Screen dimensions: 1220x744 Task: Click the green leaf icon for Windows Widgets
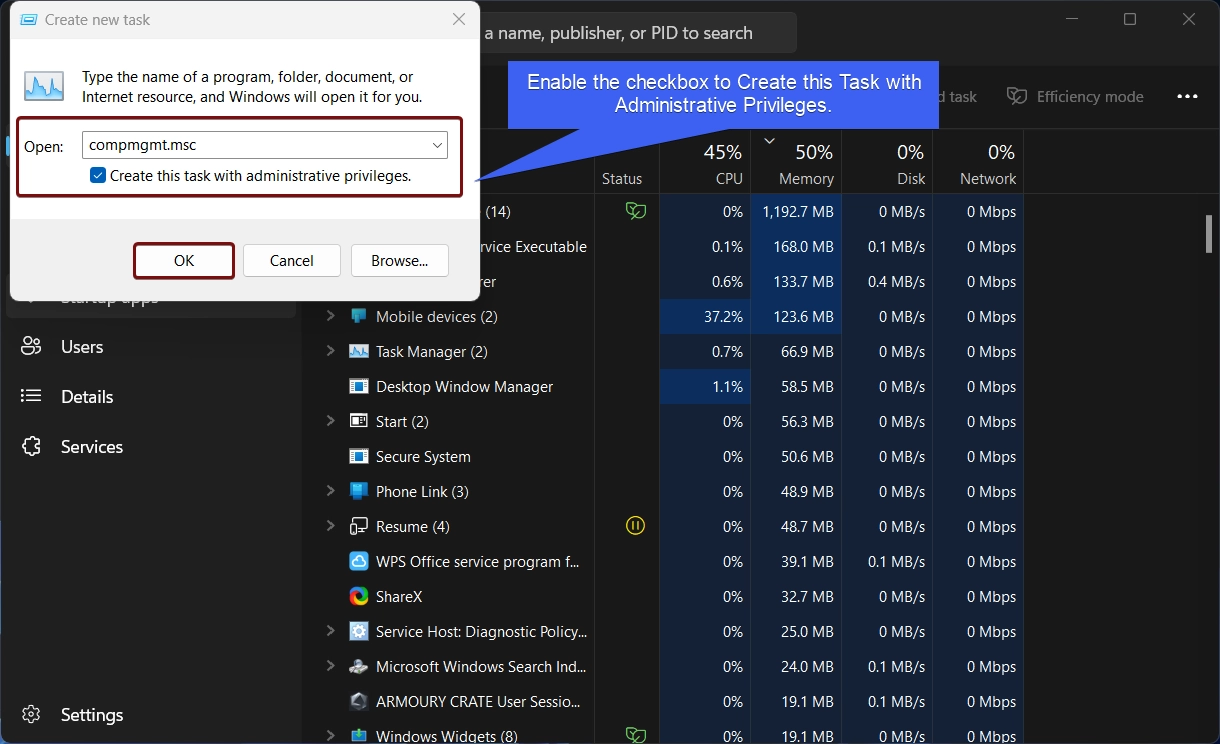[635, 736]
